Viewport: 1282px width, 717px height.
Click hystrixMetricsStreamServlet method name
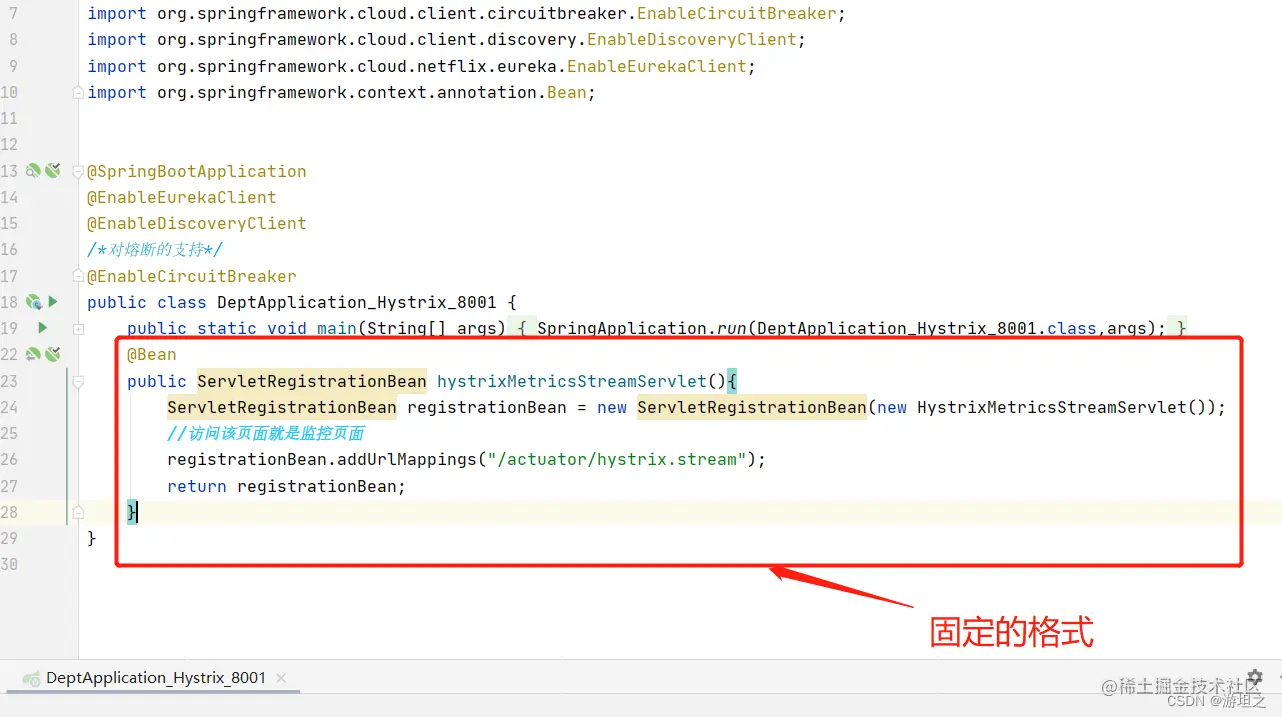click(x=572, y=381)
